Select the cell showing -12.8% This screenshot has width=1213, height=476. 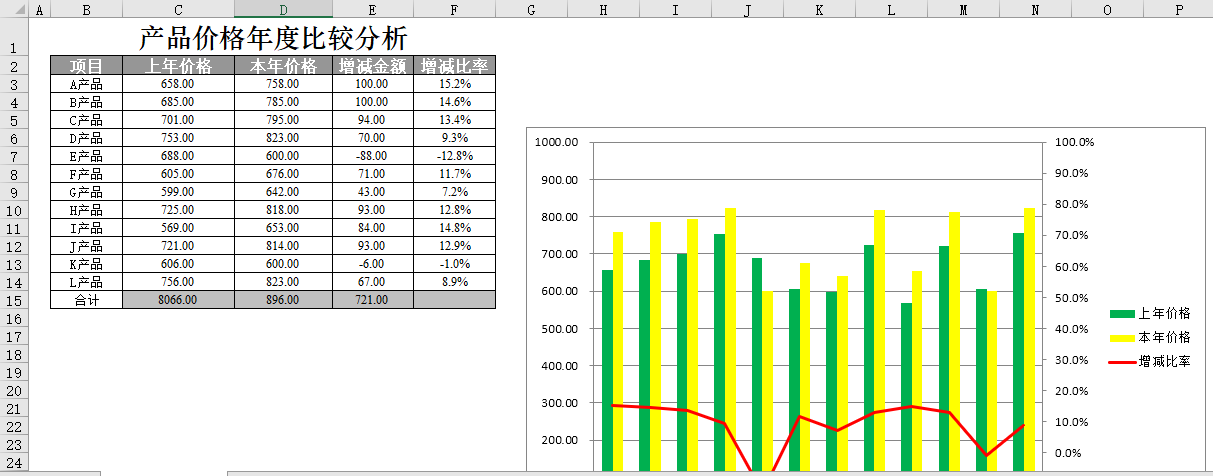(454, 156)
